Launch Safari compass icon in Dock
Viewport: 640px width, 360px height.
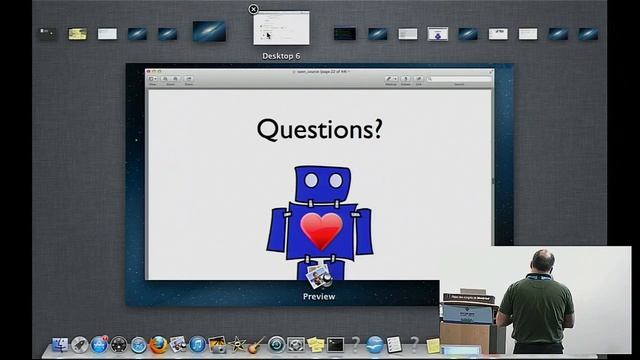[x=138, y=345]
